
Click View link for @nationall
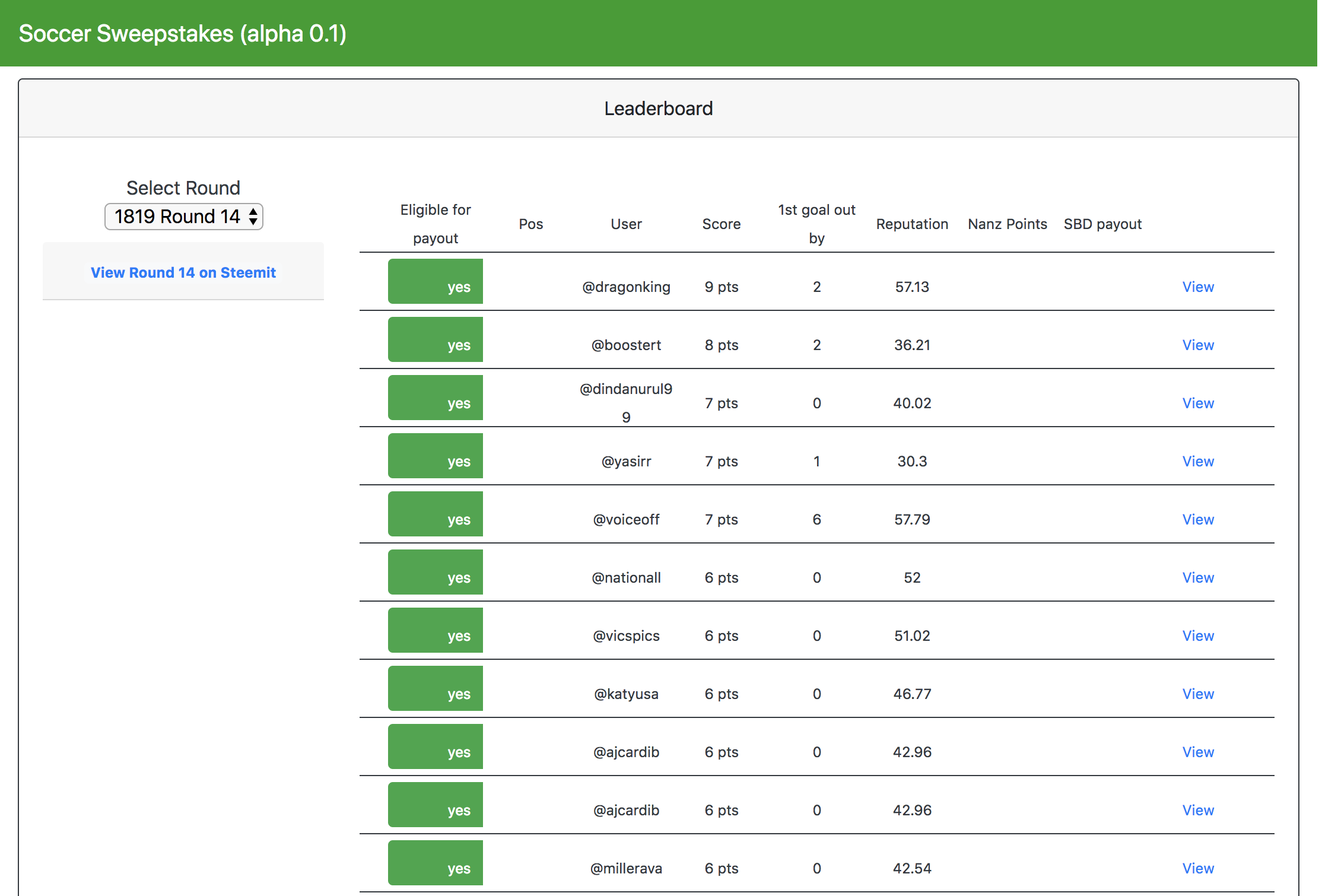tap(1198, 577)
